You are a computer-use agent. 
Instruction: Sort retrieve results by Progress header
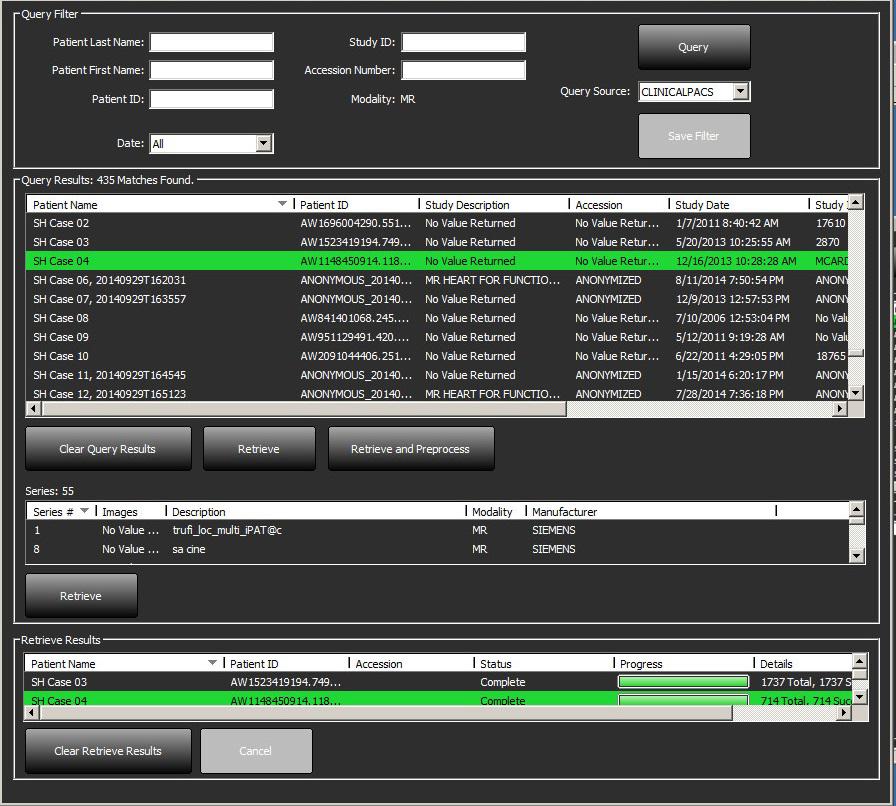(683, 664)
